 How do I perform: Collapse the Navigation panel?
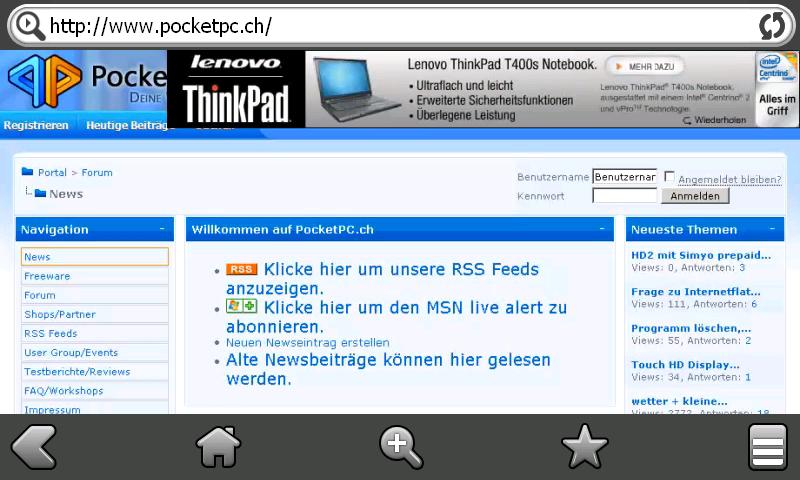tap(162, 229)
